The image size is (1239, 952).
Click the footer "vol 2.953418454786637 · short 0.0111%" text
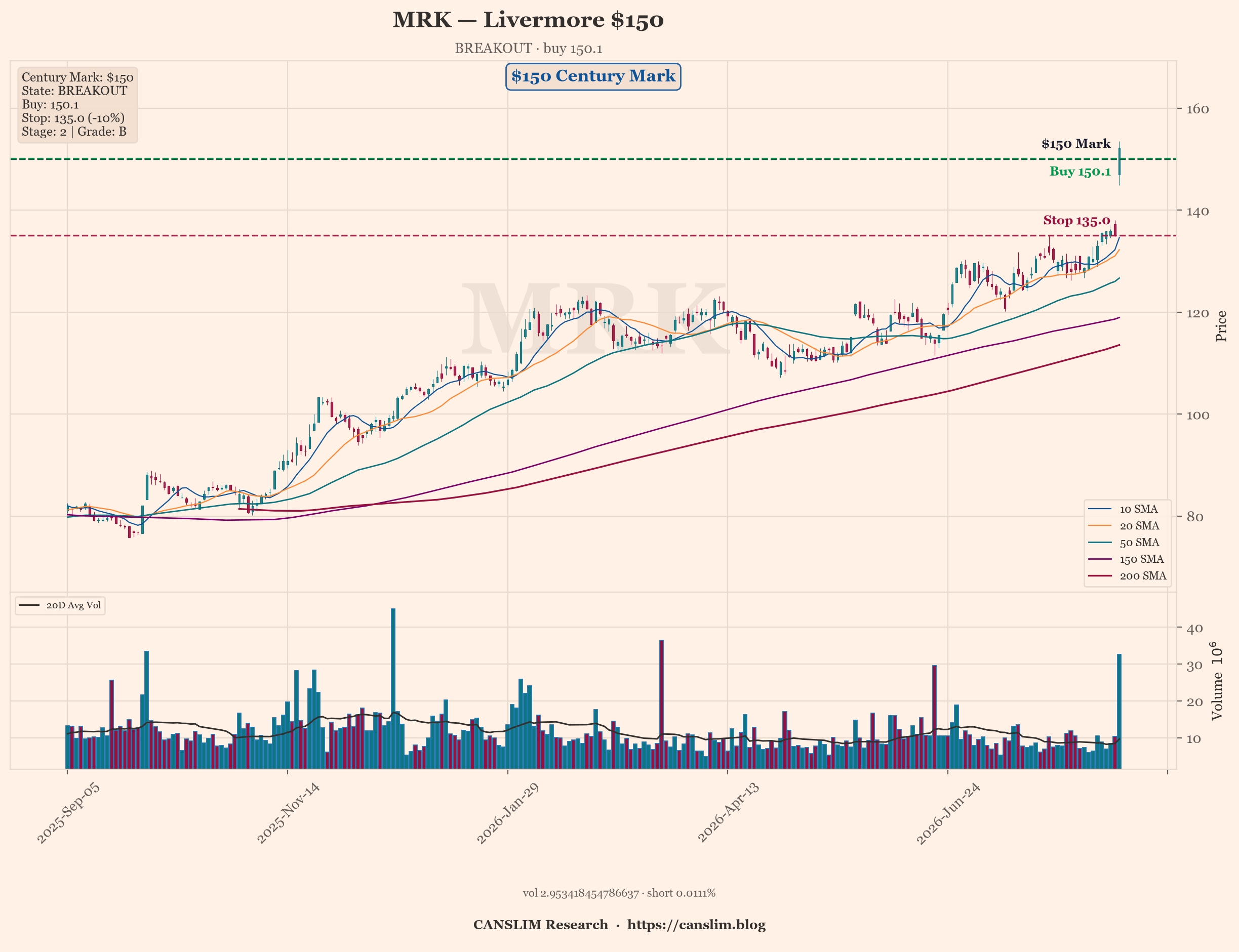619,894
